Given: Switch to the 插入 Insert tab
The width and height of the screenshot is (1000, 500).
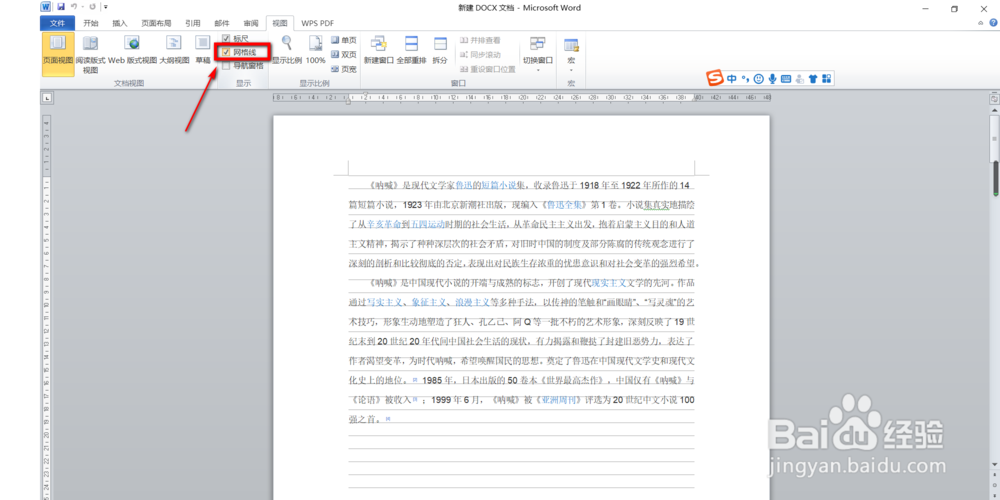Looking at the screenshot, I should tap(120, 23).
